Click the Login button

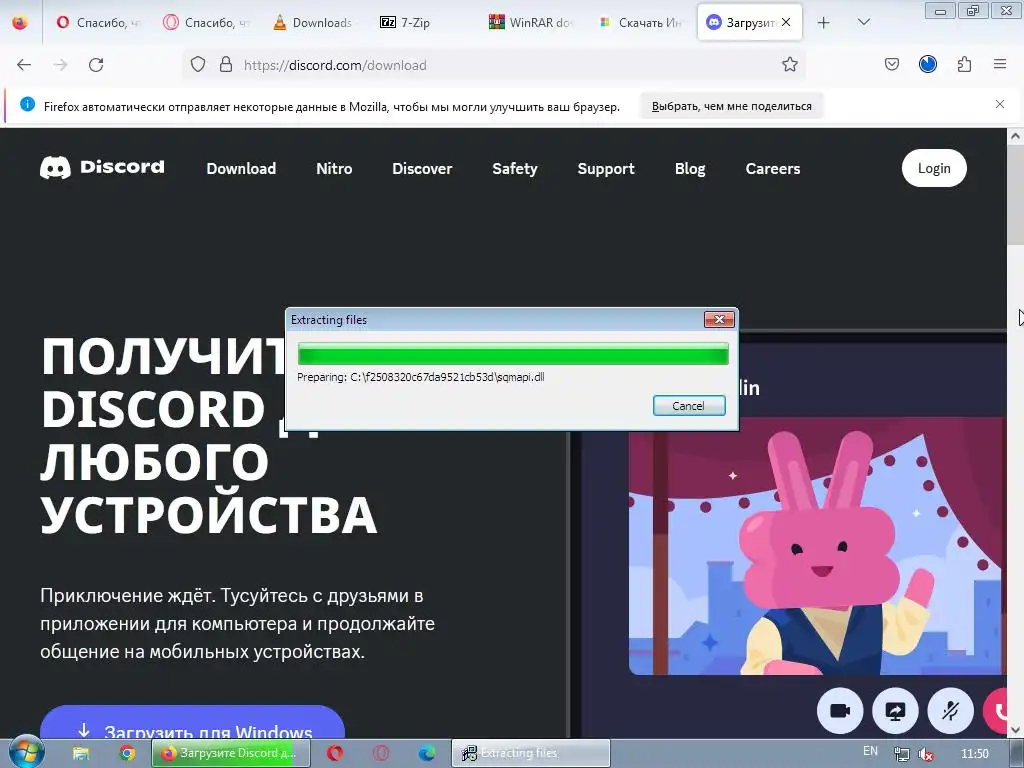(934, 168)
